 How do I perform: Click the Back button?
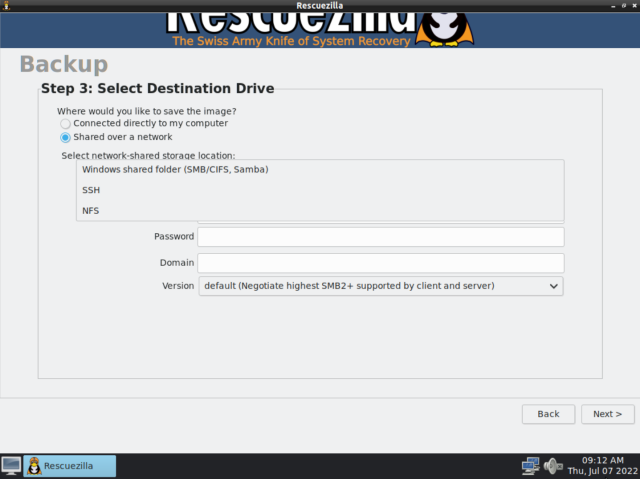[548, 414]
